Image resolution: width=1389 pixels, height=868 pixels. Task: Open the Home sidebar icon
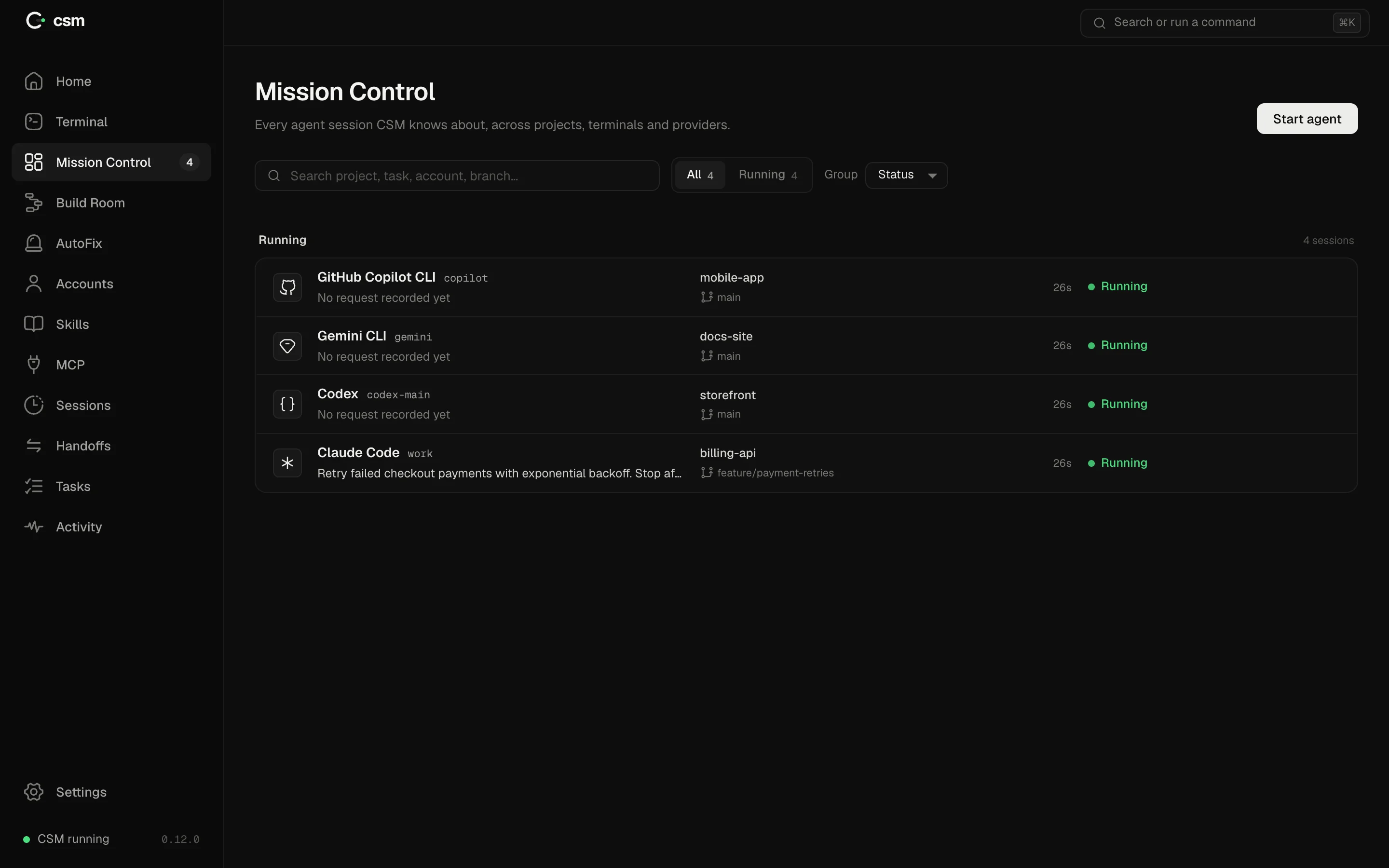(x=33, y=81)
